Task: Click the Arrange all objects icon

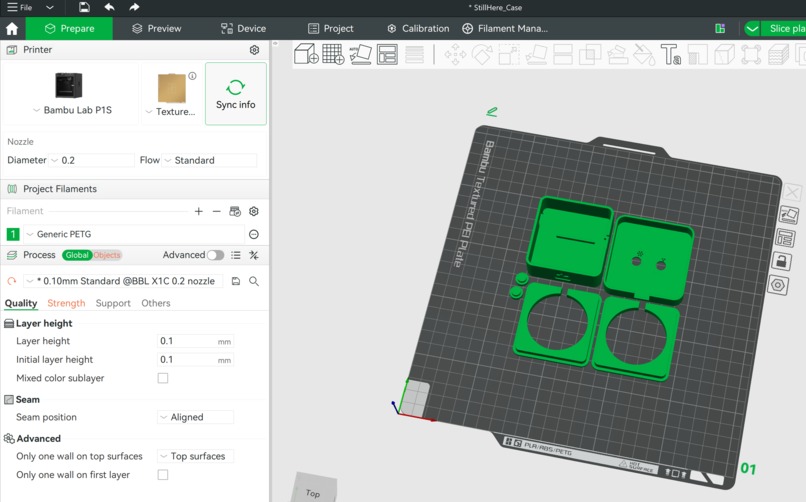Action: click(x=387, y=54)
